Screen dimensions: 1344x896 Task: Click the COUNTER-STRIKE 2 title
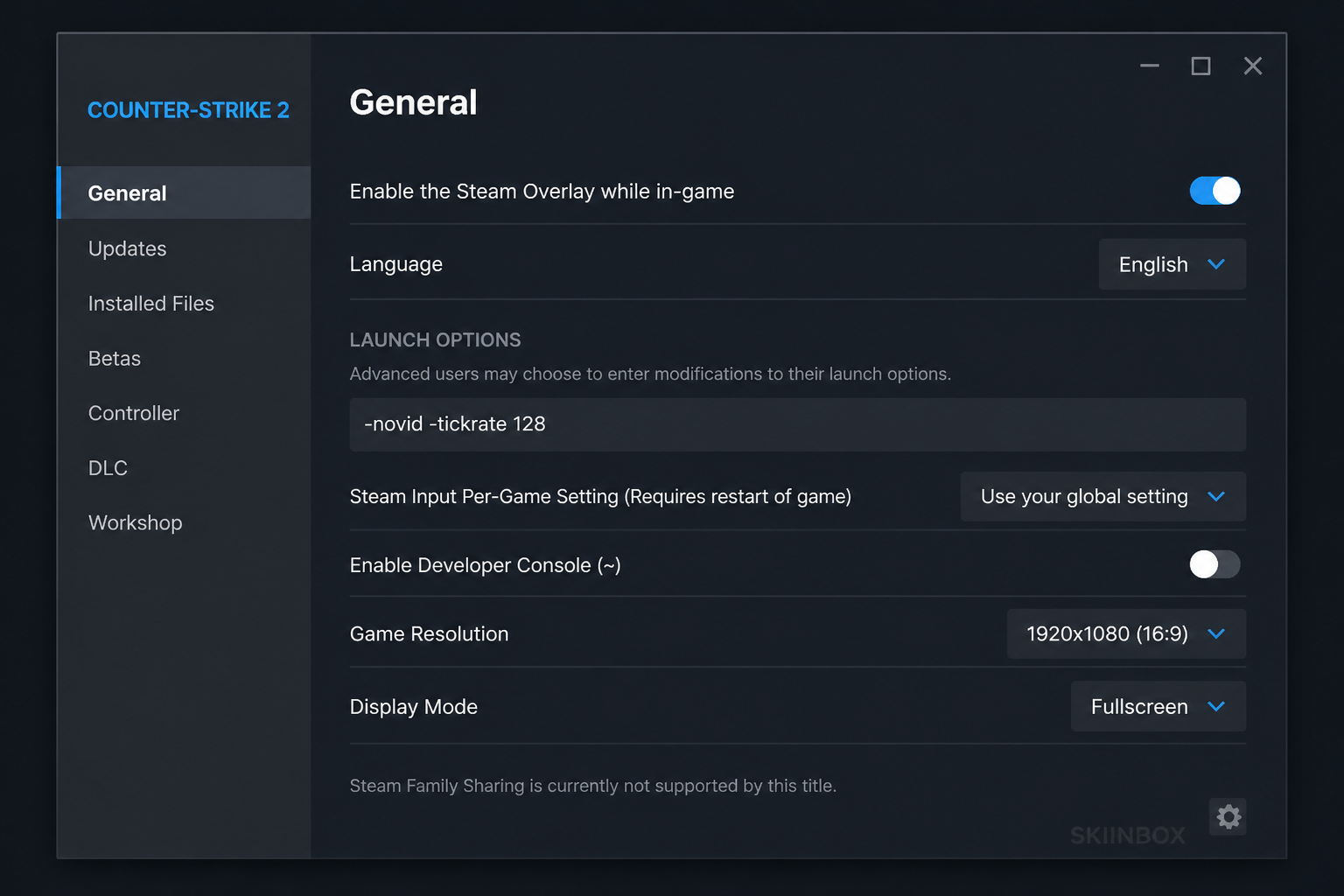(188, 110)
